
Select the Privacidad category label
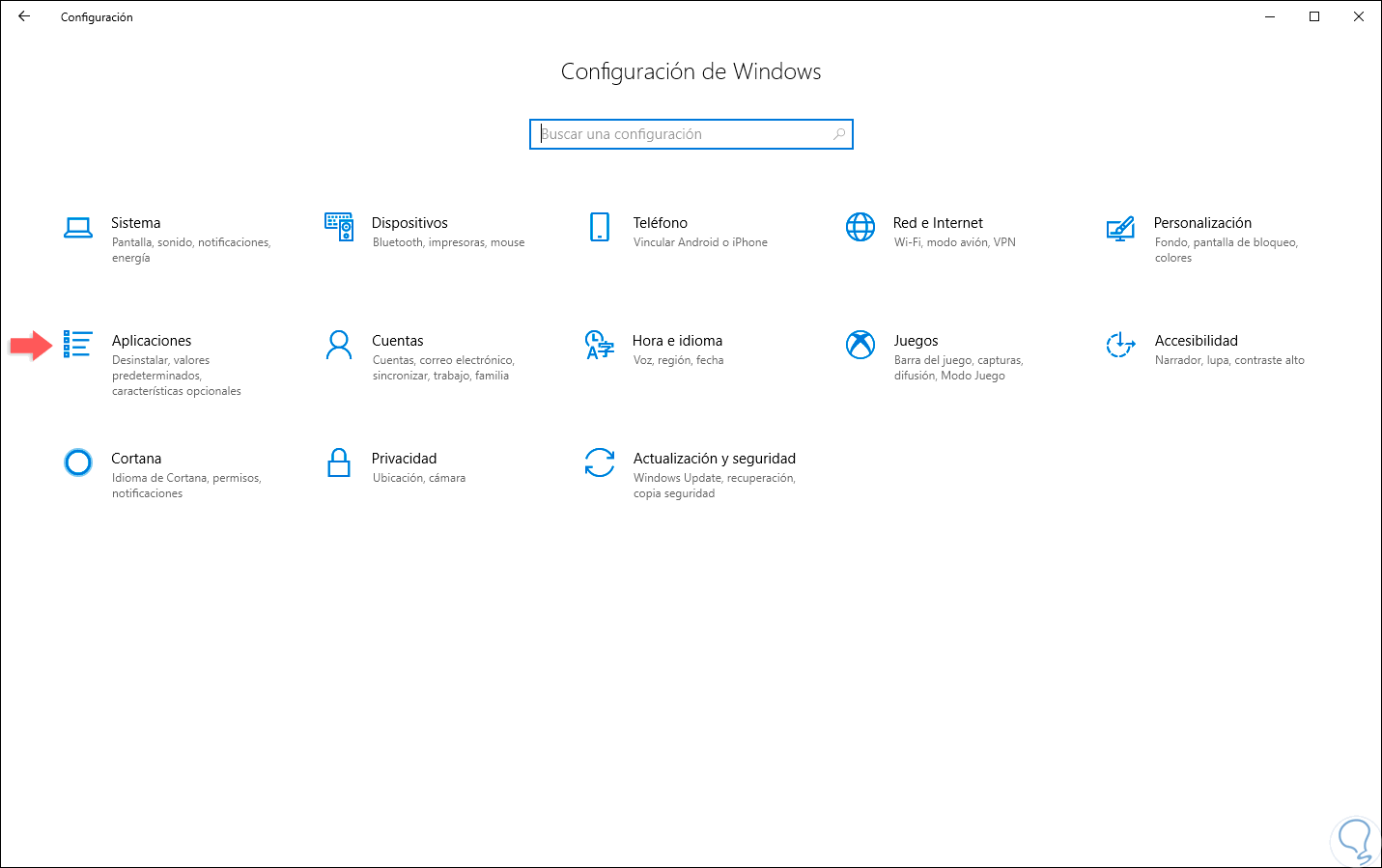point(405,459)
